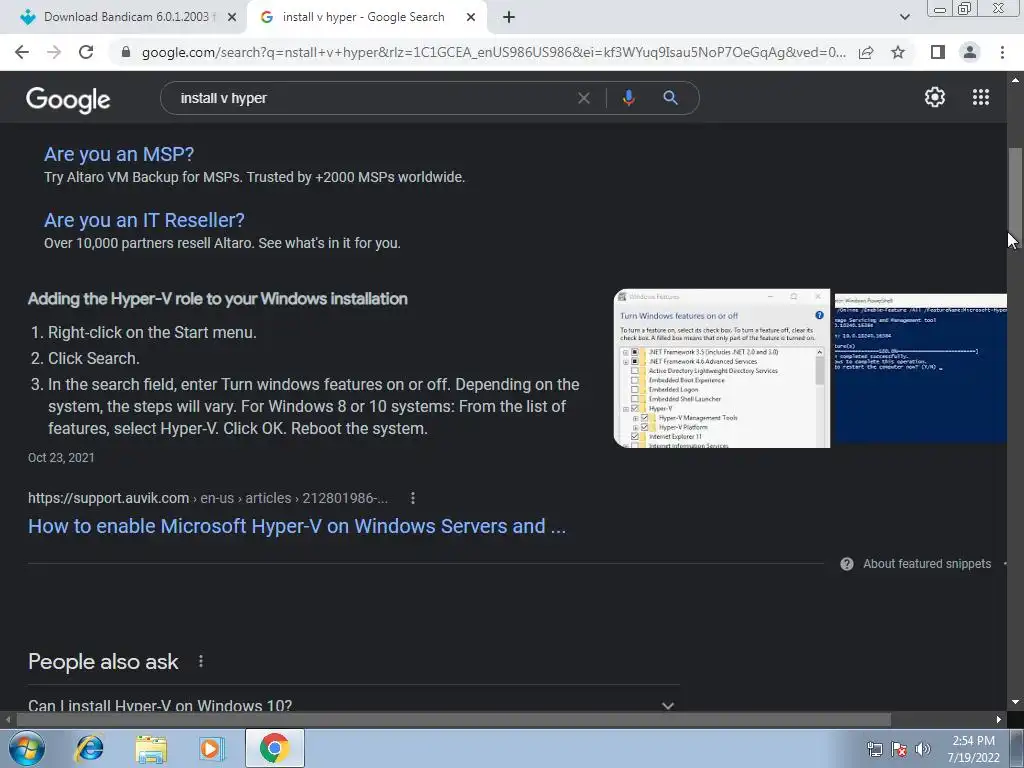View site security lock info
Viewport: 1024px width, 768px height.
click(127, 52)
